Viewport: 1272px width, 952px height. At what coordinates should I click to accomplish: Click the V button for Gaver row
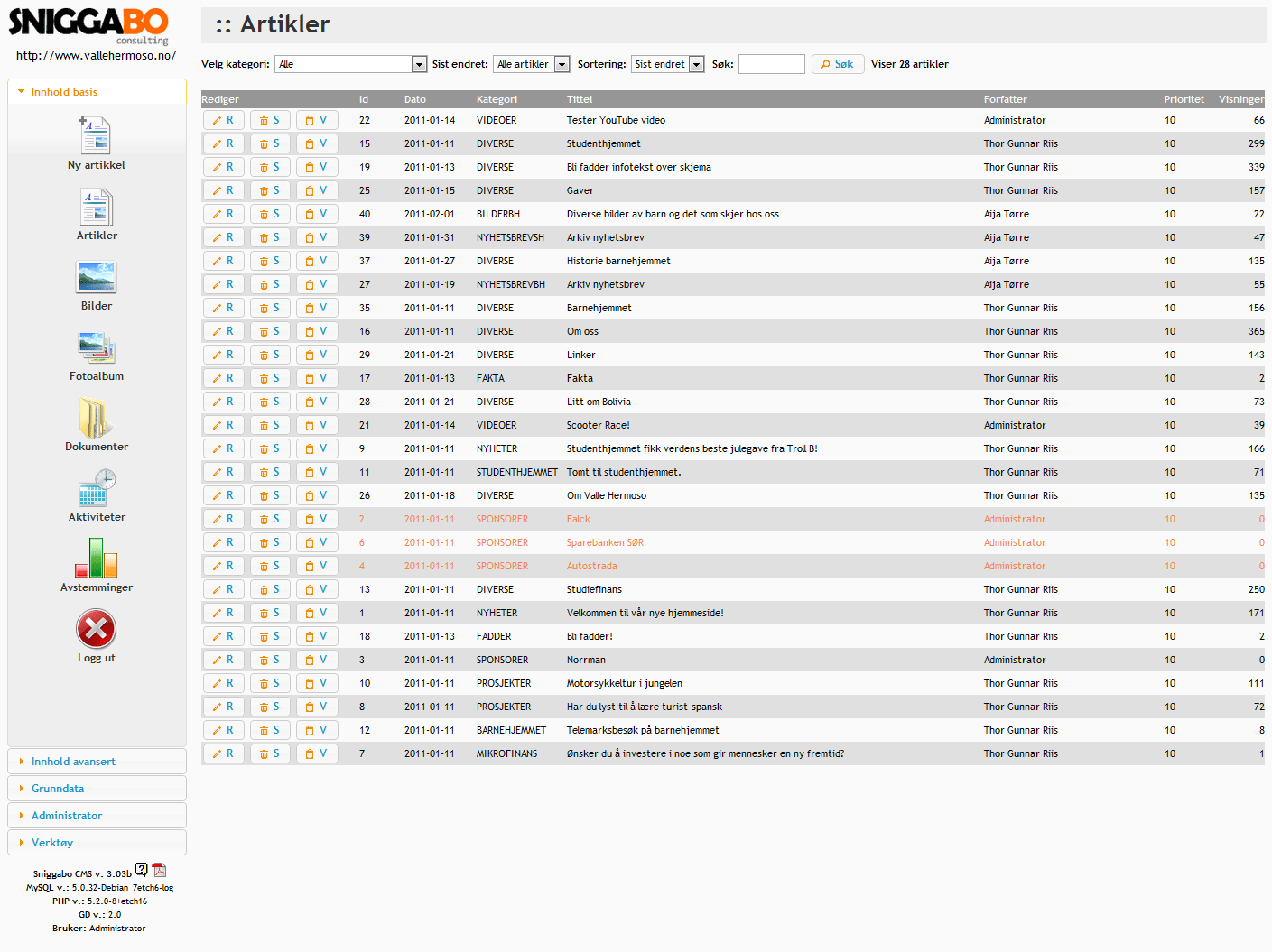click(x=317, y=190)
